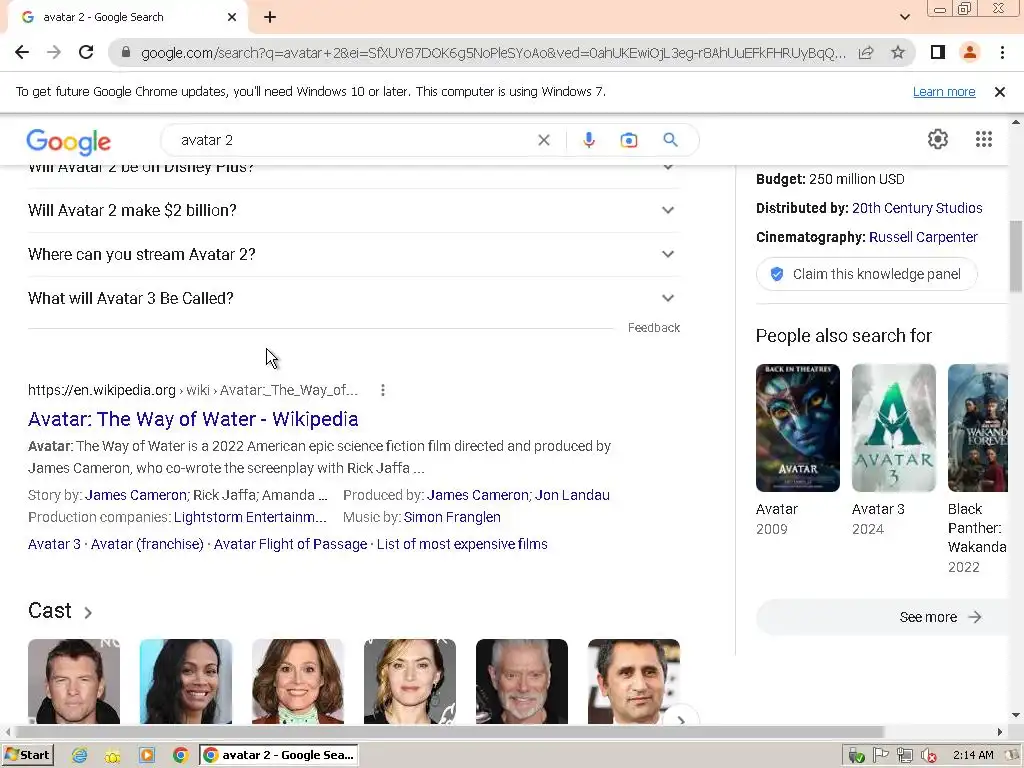Share this page from the address bar

866,52
